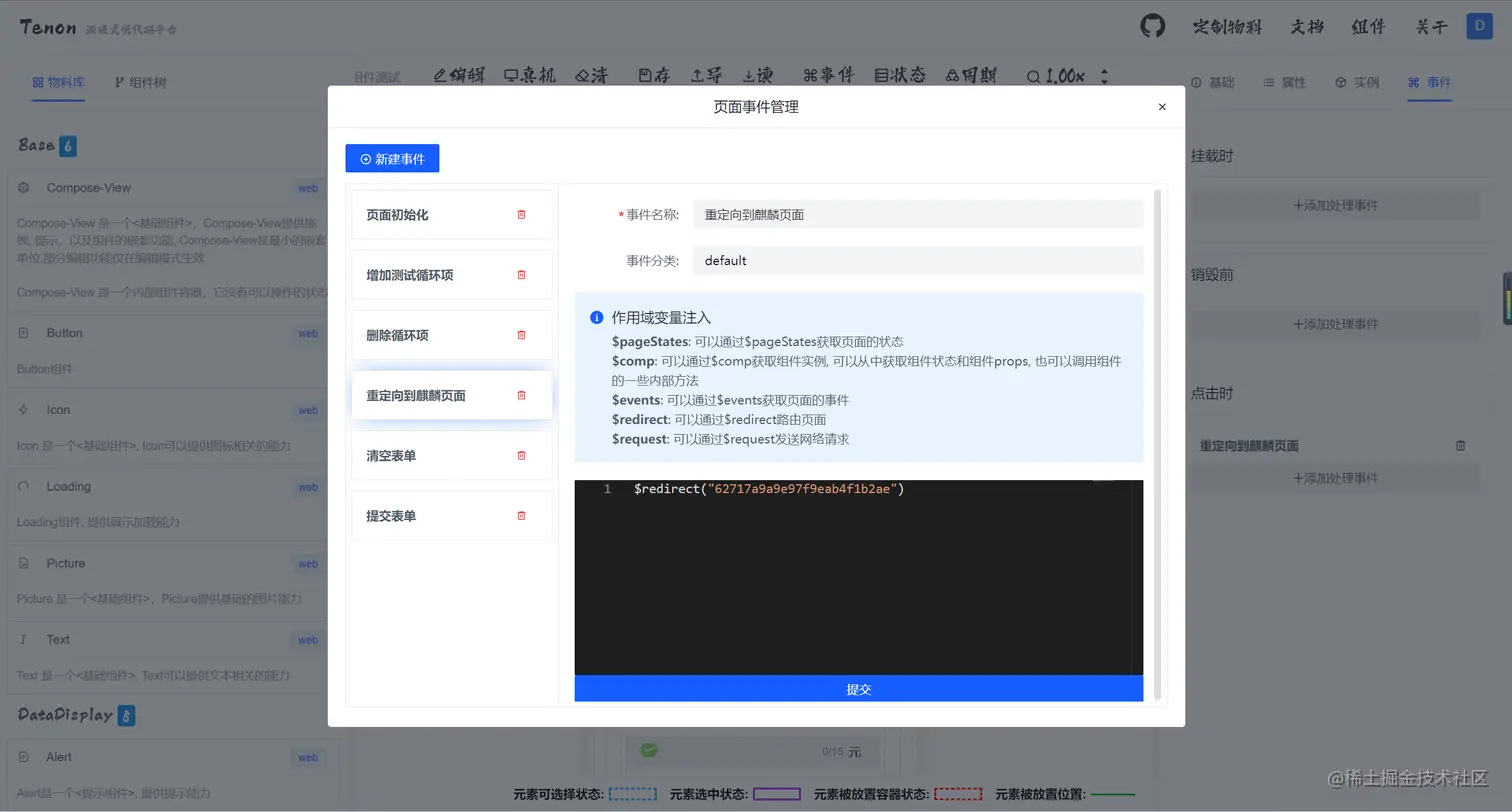Submit the event with 提交 button
The image size is (1512, 812).
(x=858, y=689)
